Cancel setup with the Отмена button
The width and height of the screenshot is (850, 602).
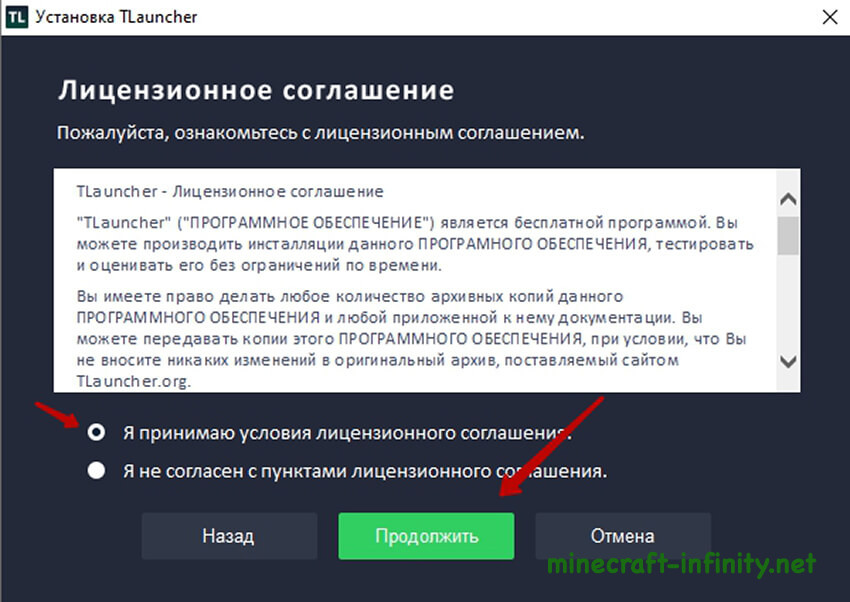[x=623, y=536]
